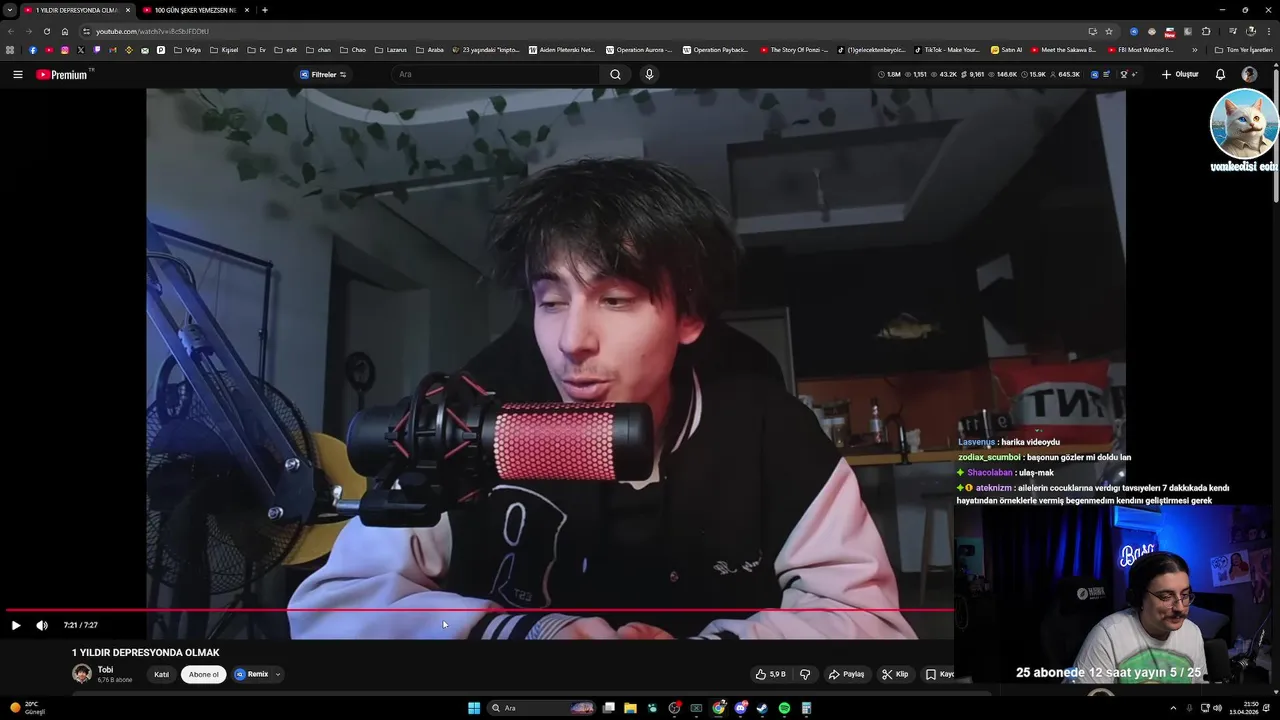Screen dimensions: 1280x720
Task: Open Operation Payback bookmark
Action: [714, 49]
